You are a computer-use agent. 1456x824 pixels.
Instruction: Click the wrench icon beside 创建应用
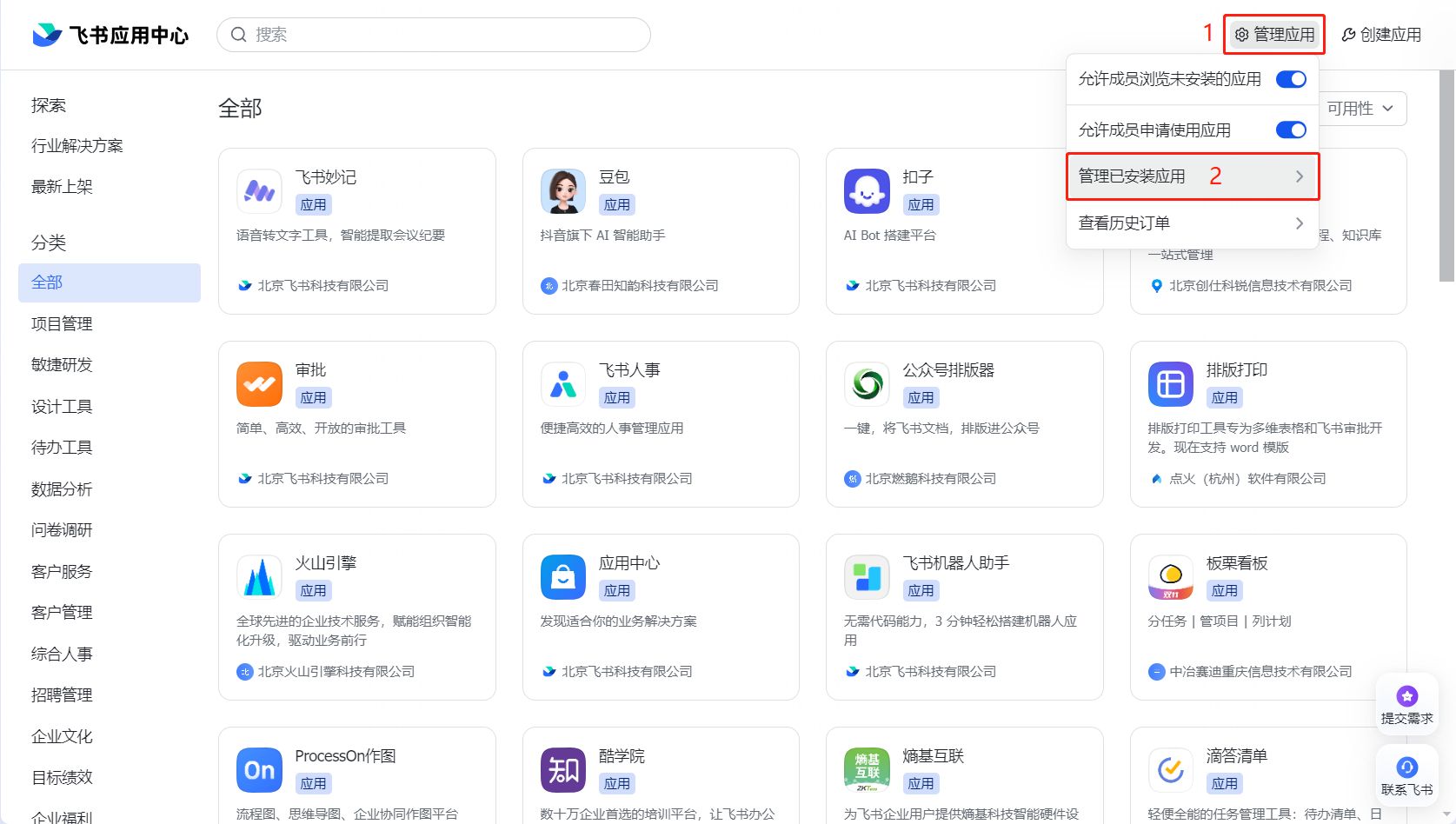click(1348, 35)
